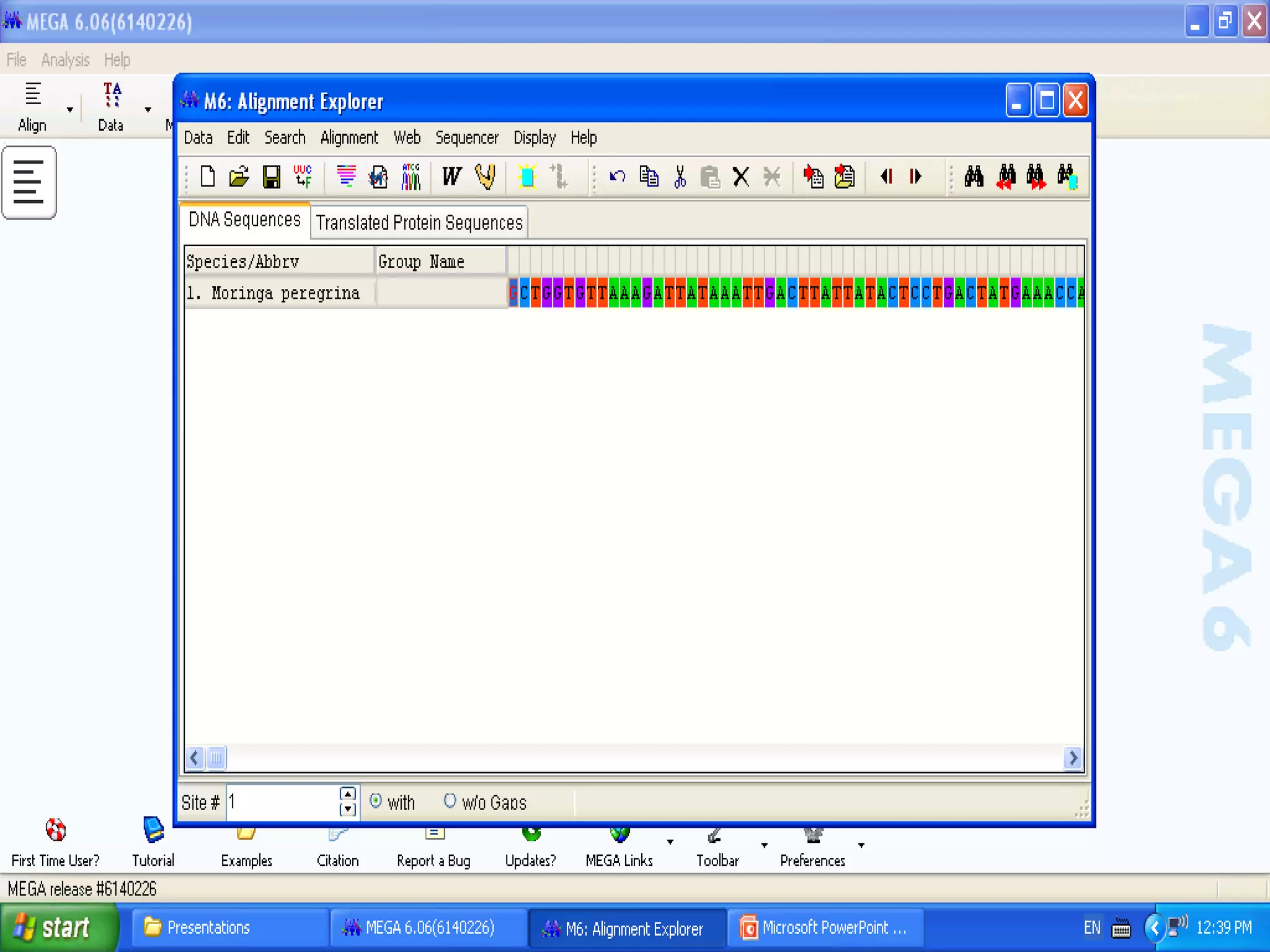
Task: Click the create new alignment blank page icon
Action: click(208, 177)
